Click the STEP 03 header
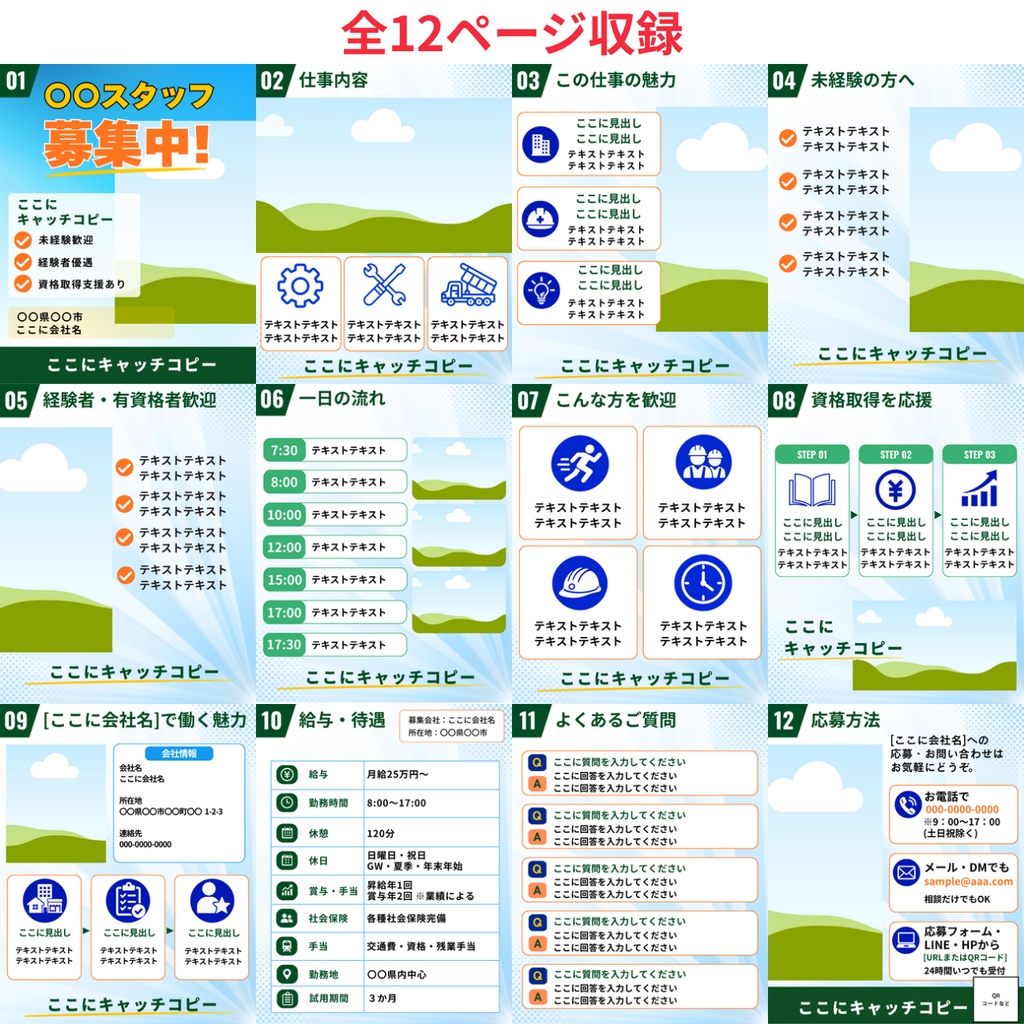 coord(979,455)
